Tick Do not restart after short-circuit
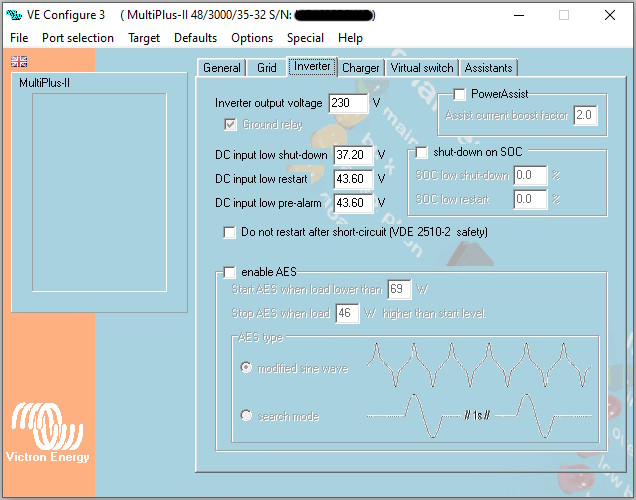 click(230, 232)
